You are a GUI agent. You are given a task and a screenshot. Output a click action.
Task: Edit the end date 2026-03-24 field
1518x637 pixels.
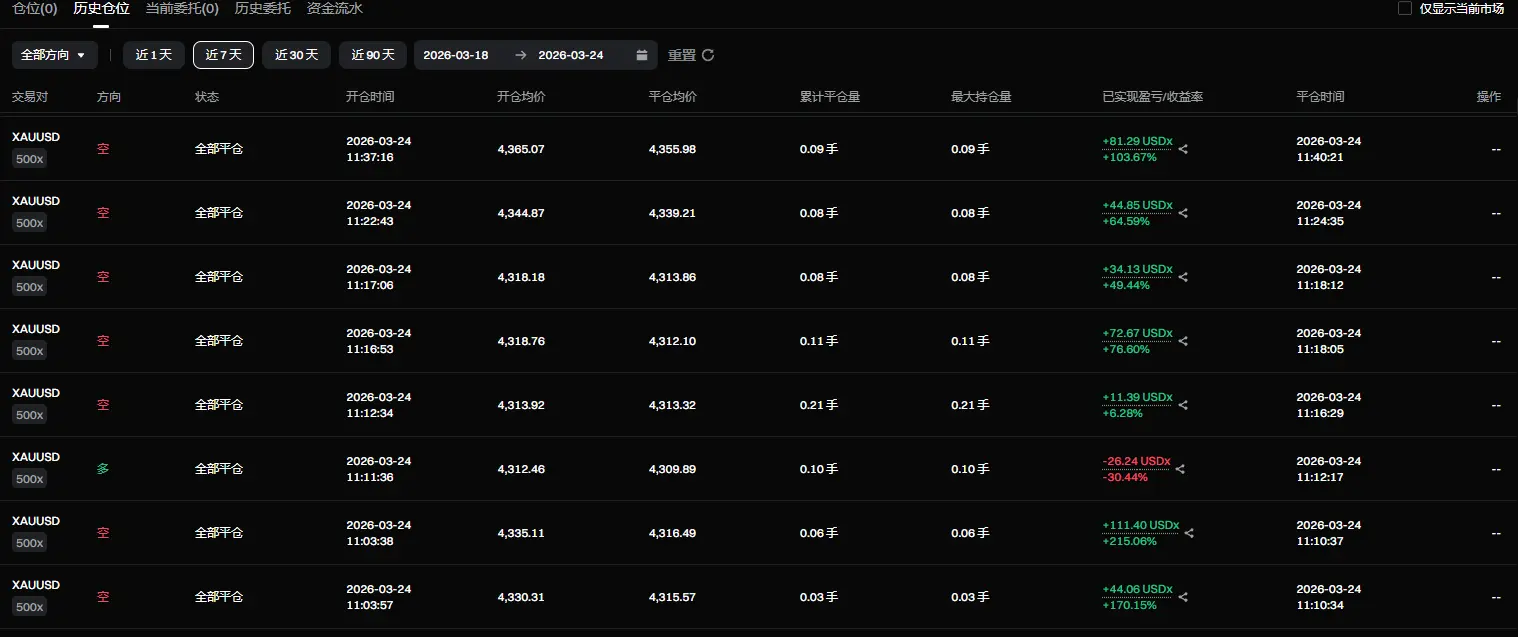(x=571, y=55)
